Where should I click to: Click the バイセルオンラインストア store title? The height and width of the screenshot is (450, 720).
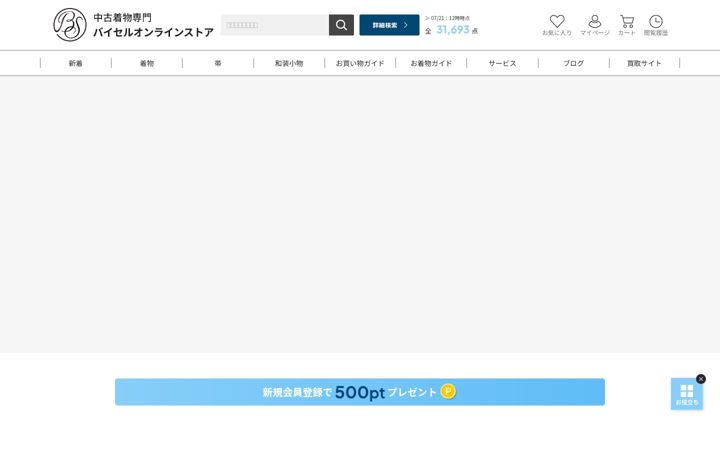tap(153, 32)
